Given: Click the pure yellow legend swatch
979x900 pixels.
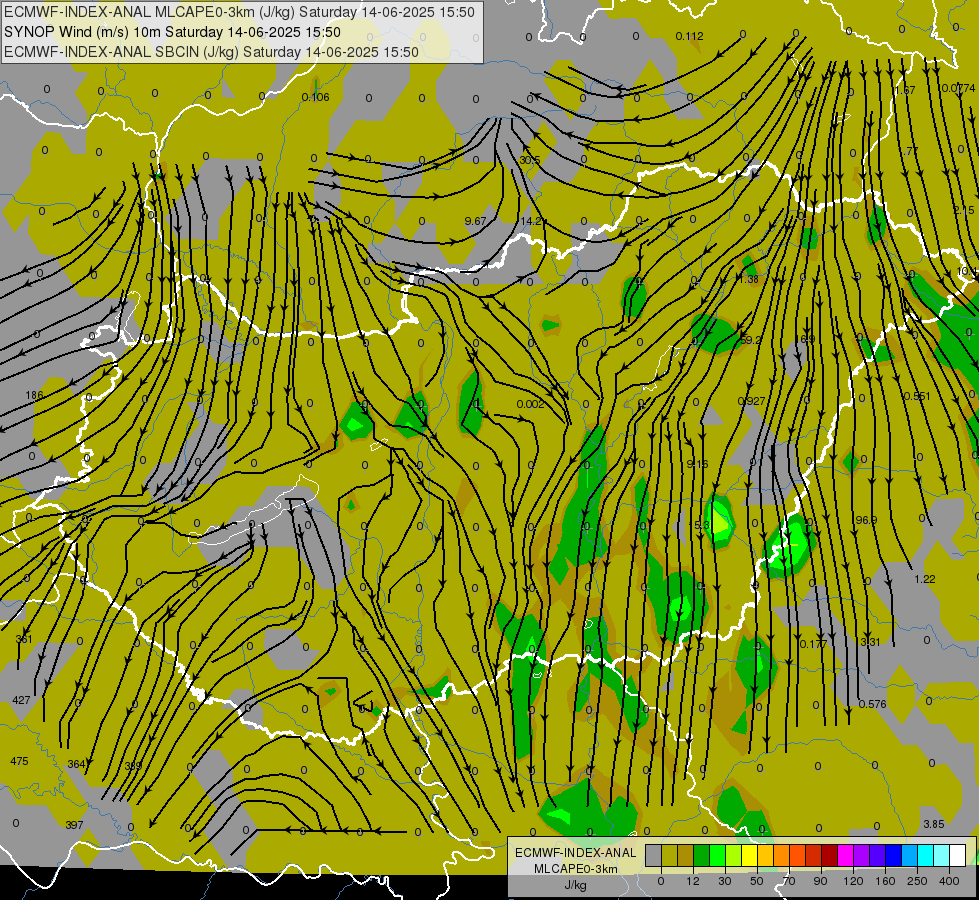Looking at the screenshot, I should pyautogui.click(x=750, y=855).
